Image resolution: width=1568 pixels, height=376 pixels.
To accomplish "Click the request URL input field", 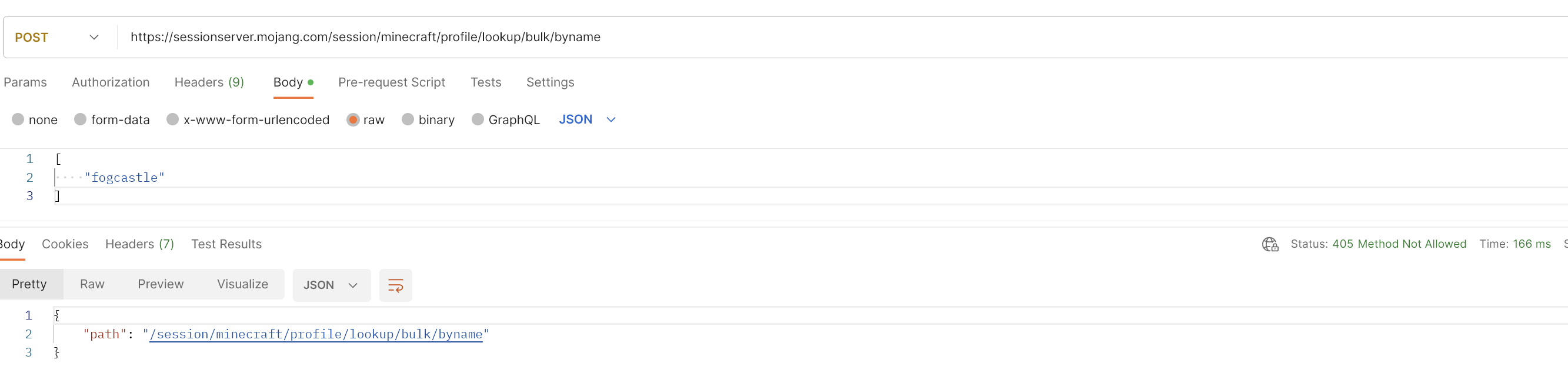I will click(x=730, y=37).
